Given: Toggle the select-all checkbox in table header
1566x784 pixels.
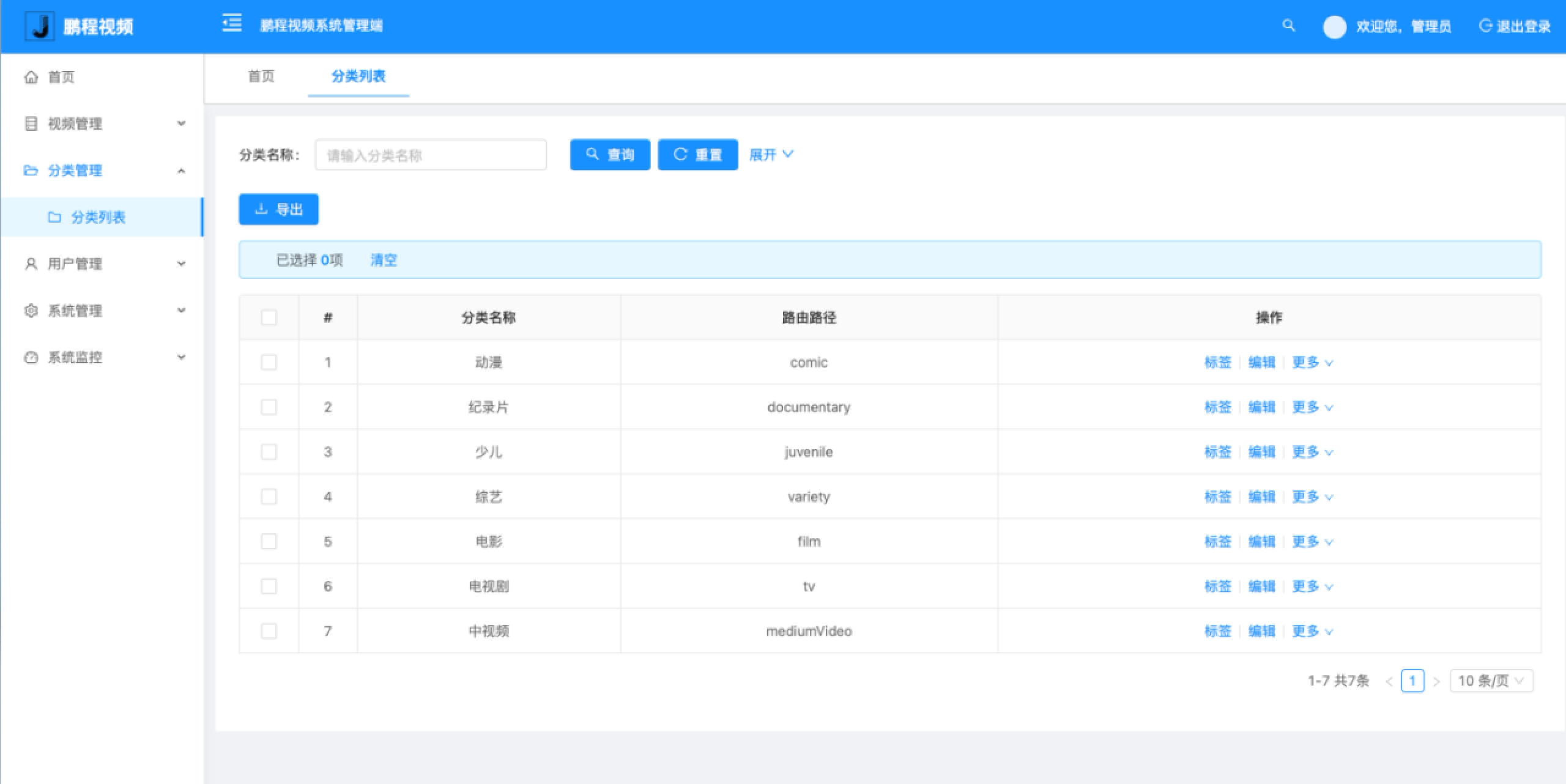Looking at the screenshot, I should click(269, 317).
